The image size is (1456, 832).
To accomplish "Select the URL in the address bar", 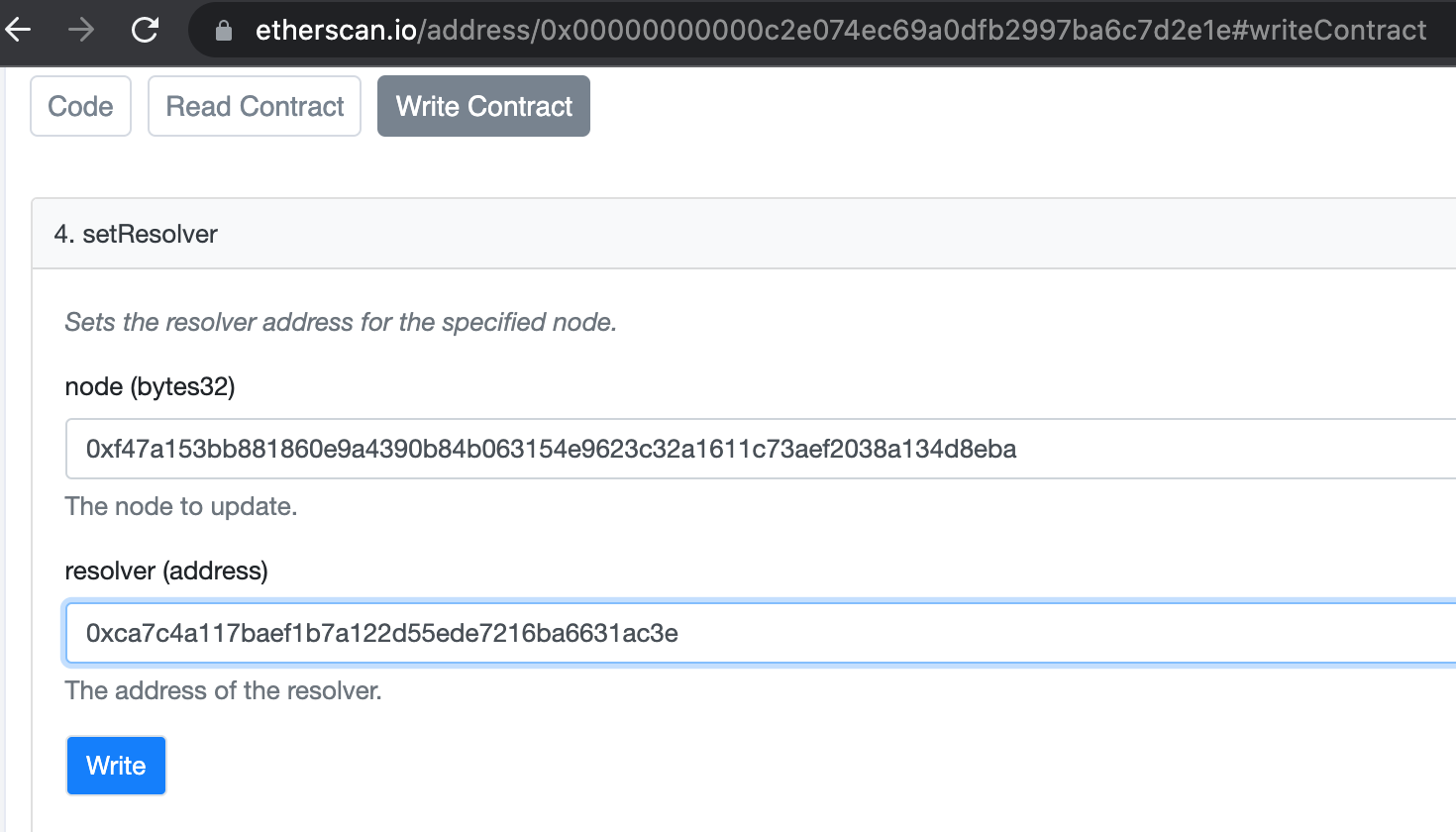I will (693, 29).
